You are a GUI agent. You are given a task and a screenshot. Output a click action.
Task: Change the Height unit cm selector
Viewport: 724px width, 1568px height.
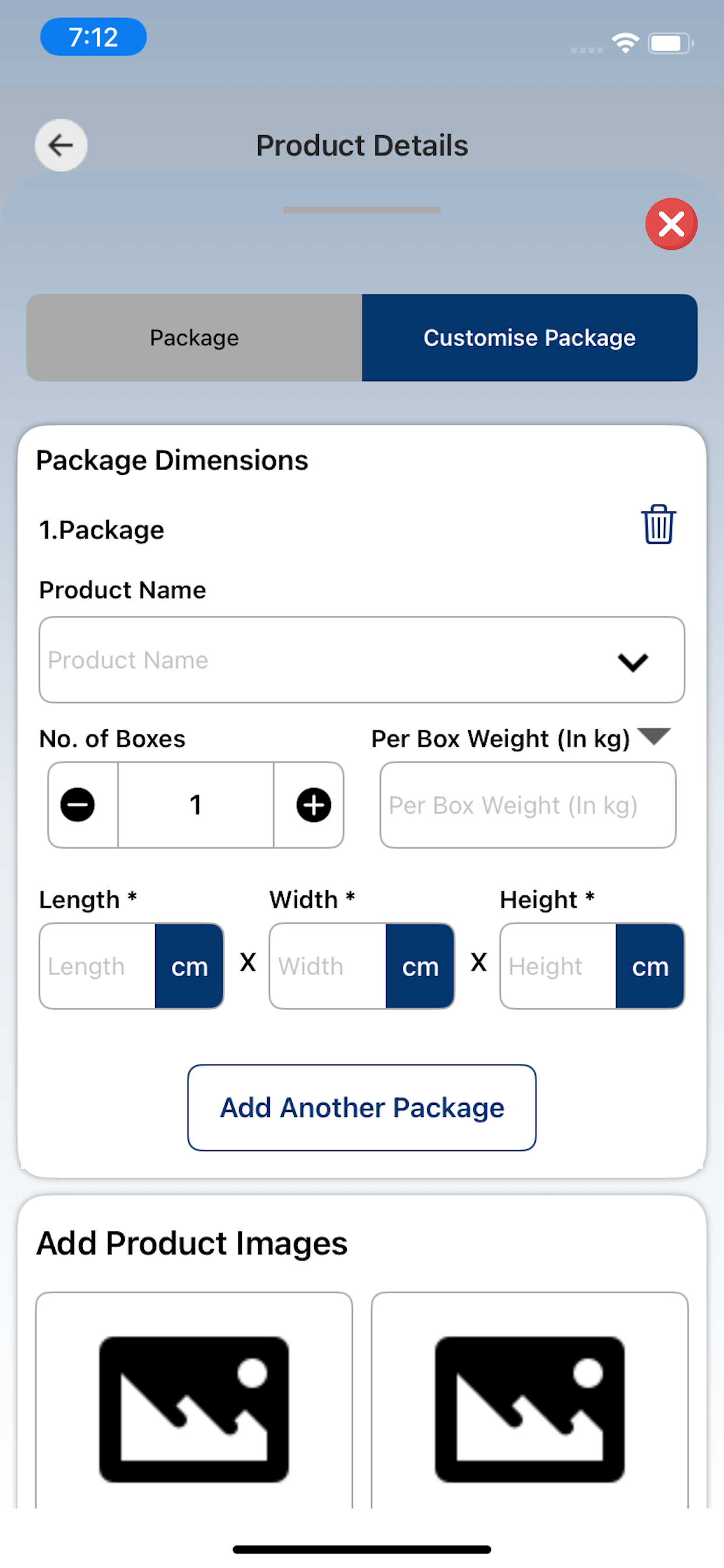(x=650, y=966)
